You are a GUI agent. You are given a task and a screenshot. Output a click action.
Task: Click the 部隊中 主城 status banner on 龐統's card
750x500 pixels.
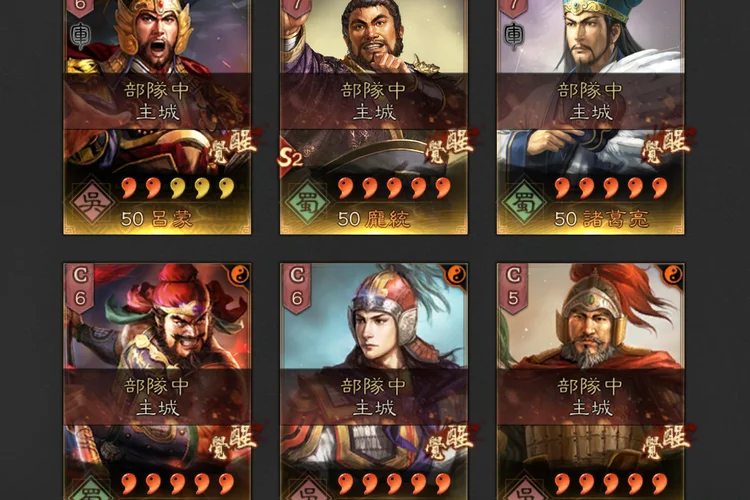pyautogui.click(x=374, y=101)
